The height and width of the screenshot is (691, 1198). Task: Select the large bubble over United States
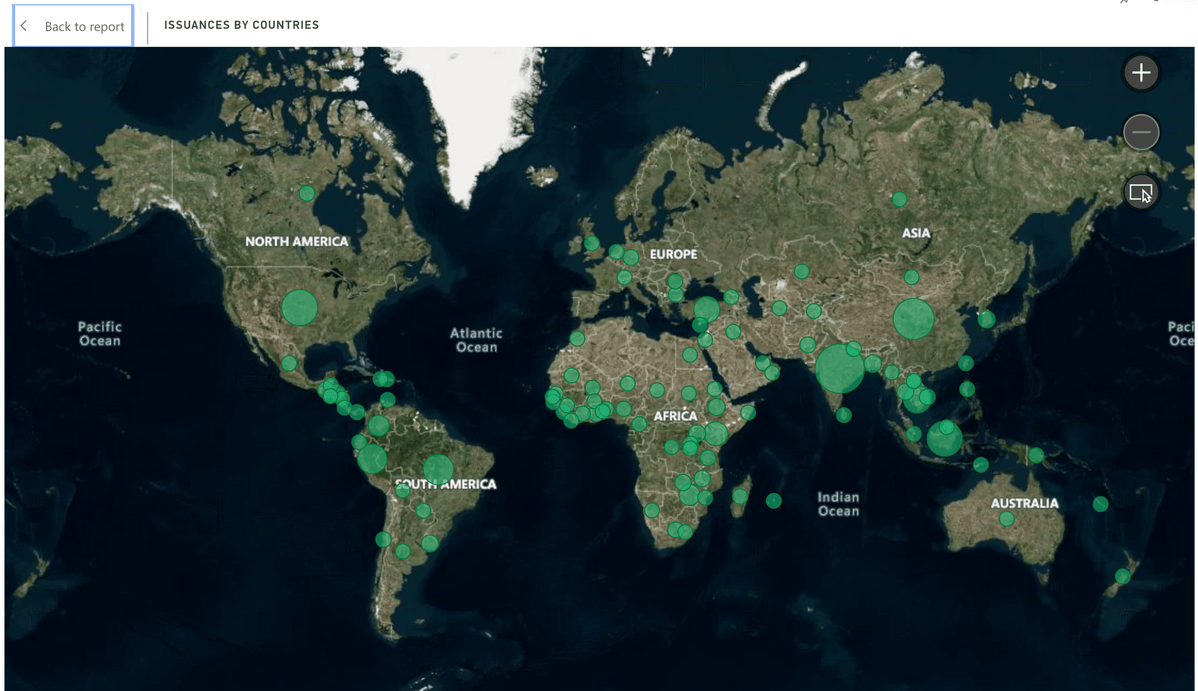[299, 307]
